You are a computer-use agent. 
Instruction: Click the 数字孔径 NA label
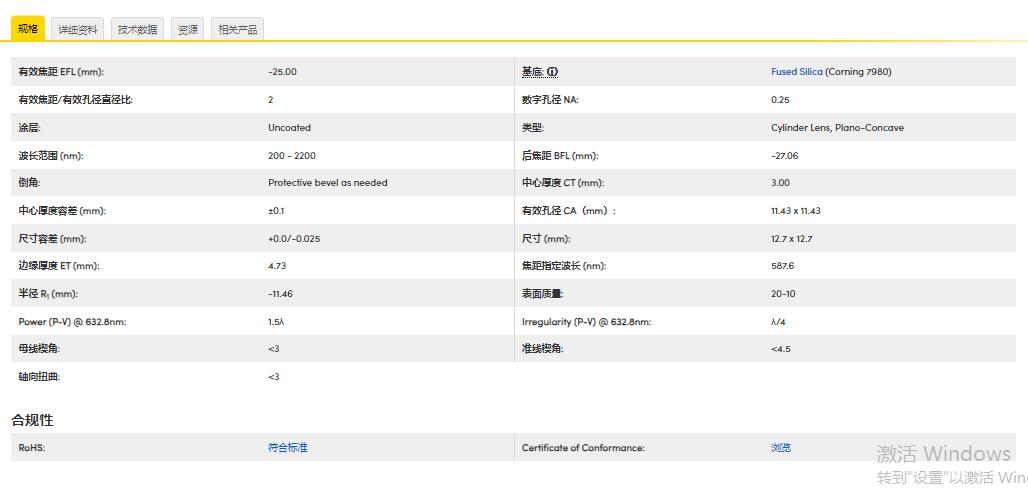point(551,100)
